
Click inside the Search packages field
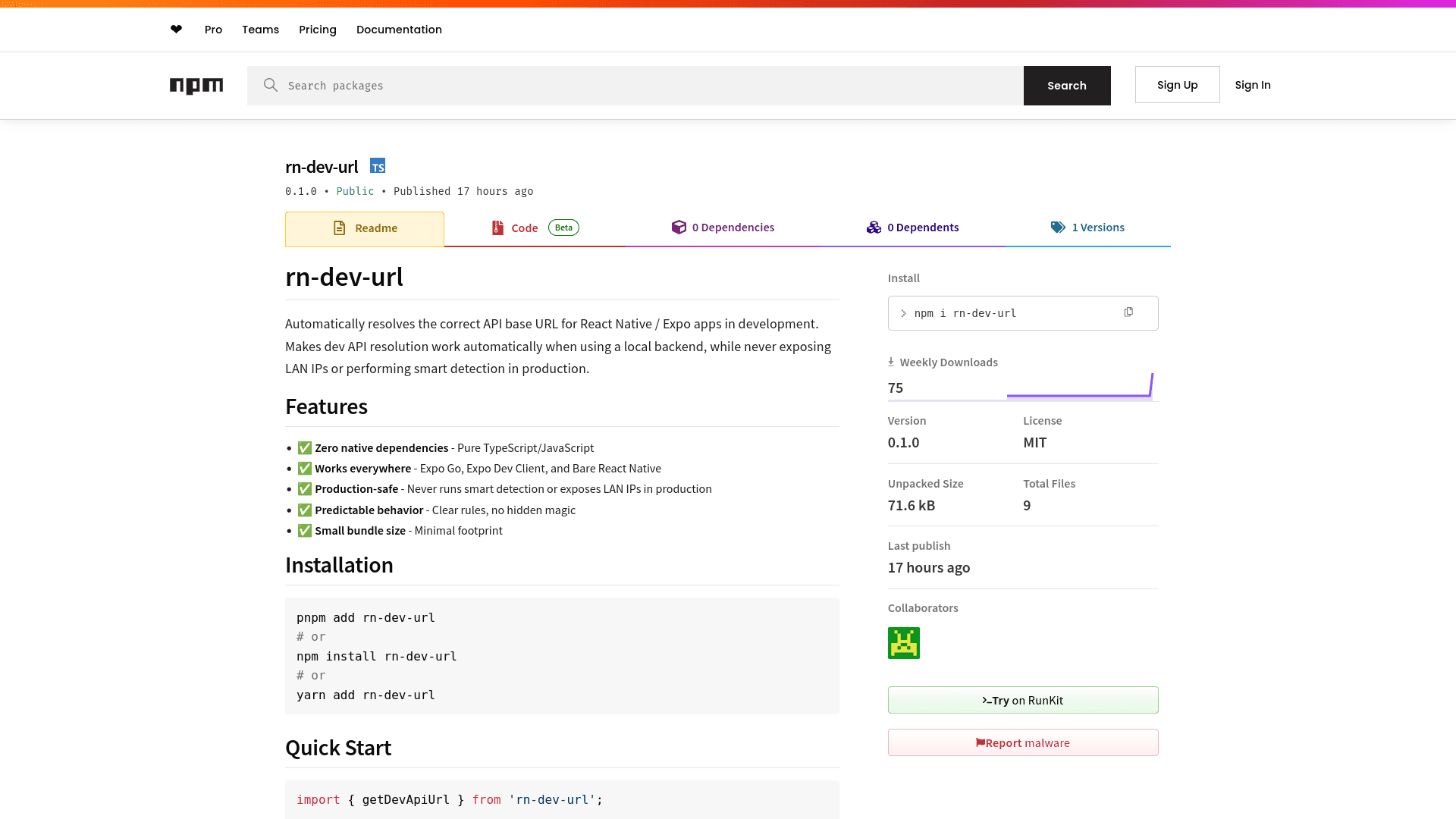(531, 85)
